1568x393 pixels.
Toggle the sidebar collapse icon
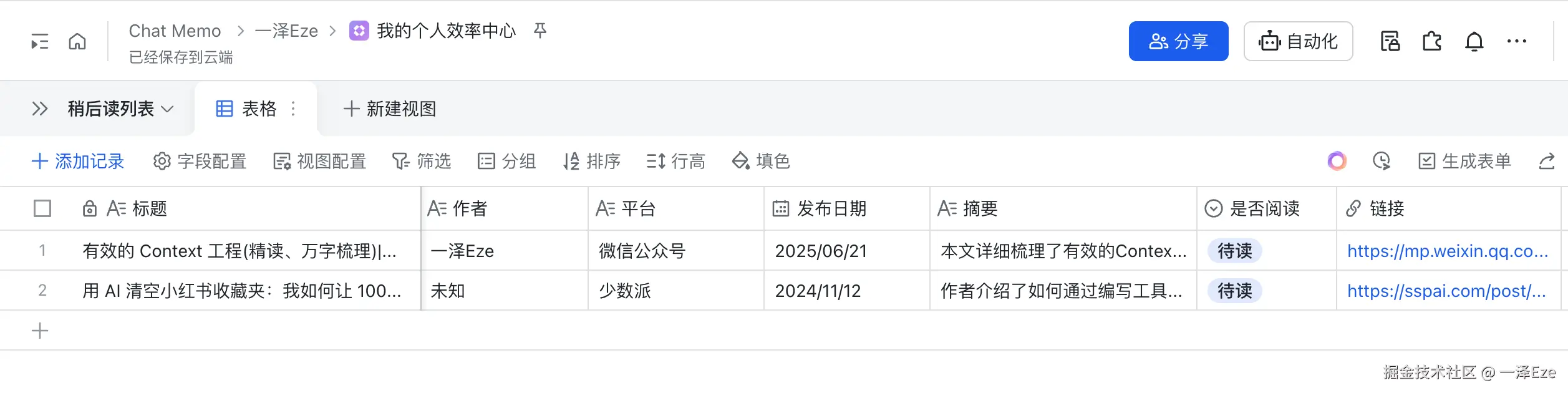40,42
